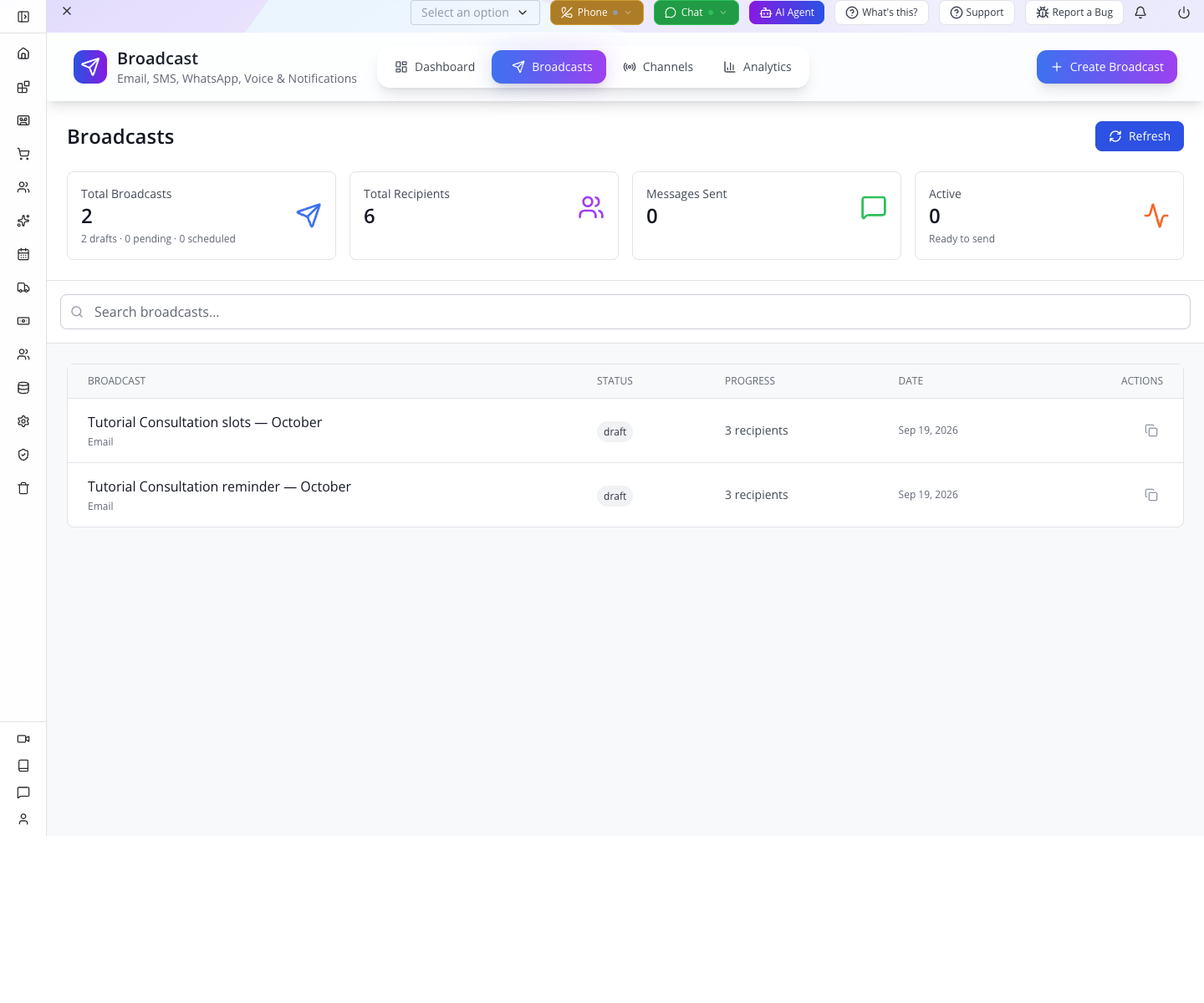The height and width of the screenshot is (1003, 1204).
Task: Expand the Phone dropdown
Action: coord(597,13)
